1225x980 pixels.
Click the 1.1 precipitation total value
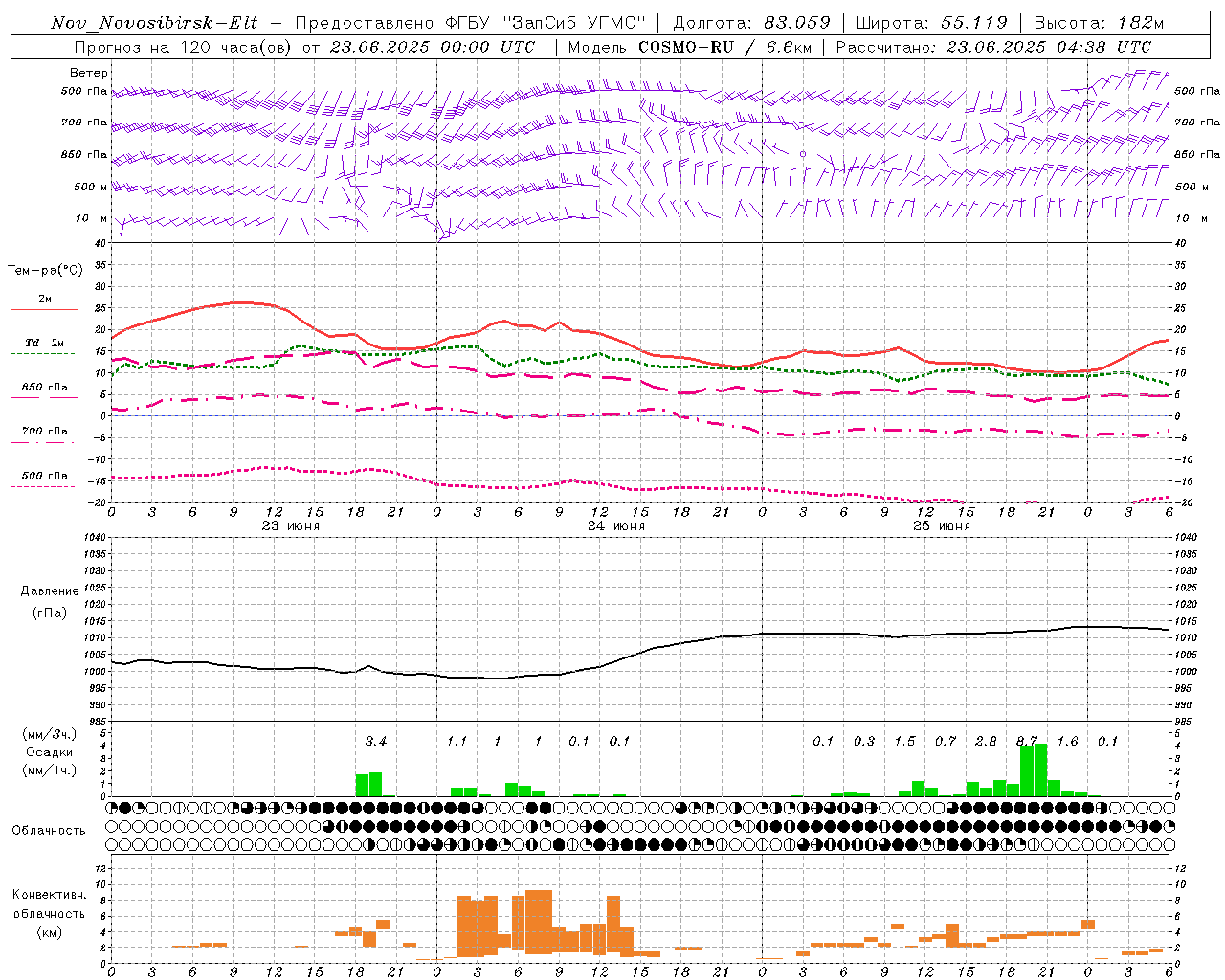tap(457, 742)
